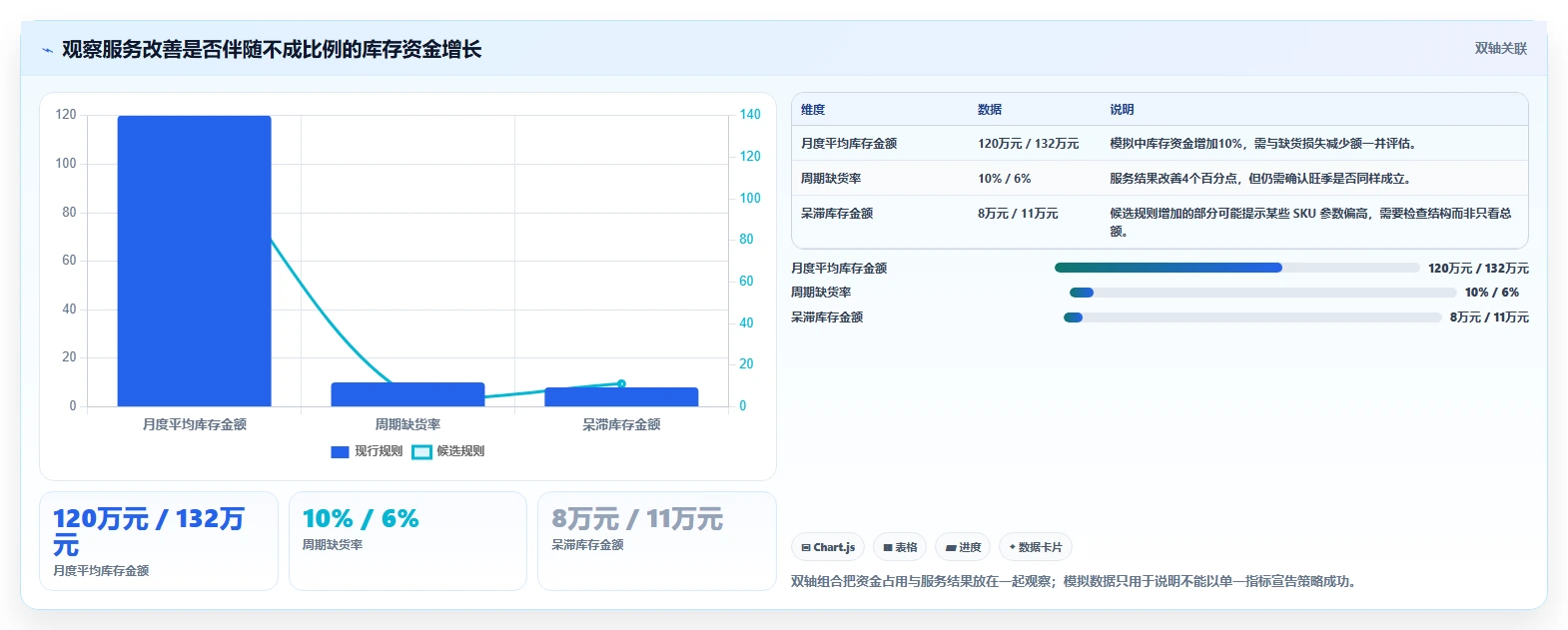Click the 候选规则 cyan legend swatch
Image resolution: width=1568 pixels, height=630 pixels.
coord(421,452)
